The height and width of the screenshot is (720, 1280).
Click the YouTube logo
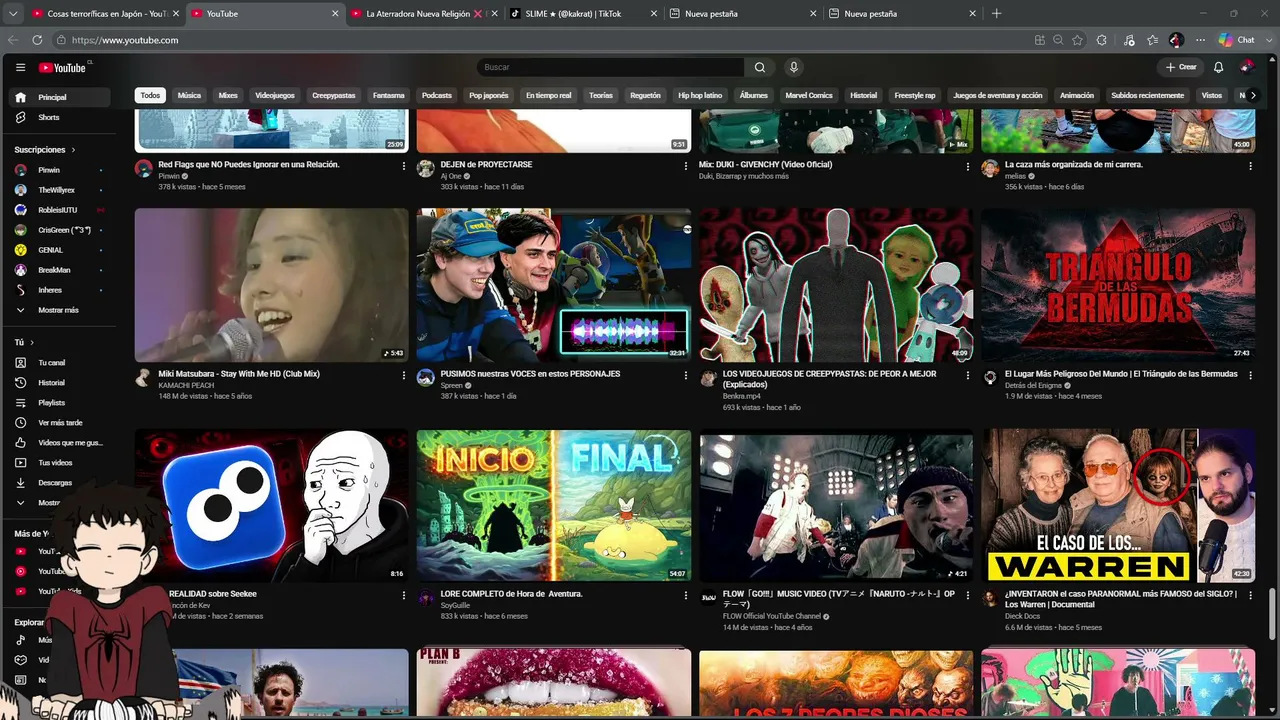coord(63,67)
